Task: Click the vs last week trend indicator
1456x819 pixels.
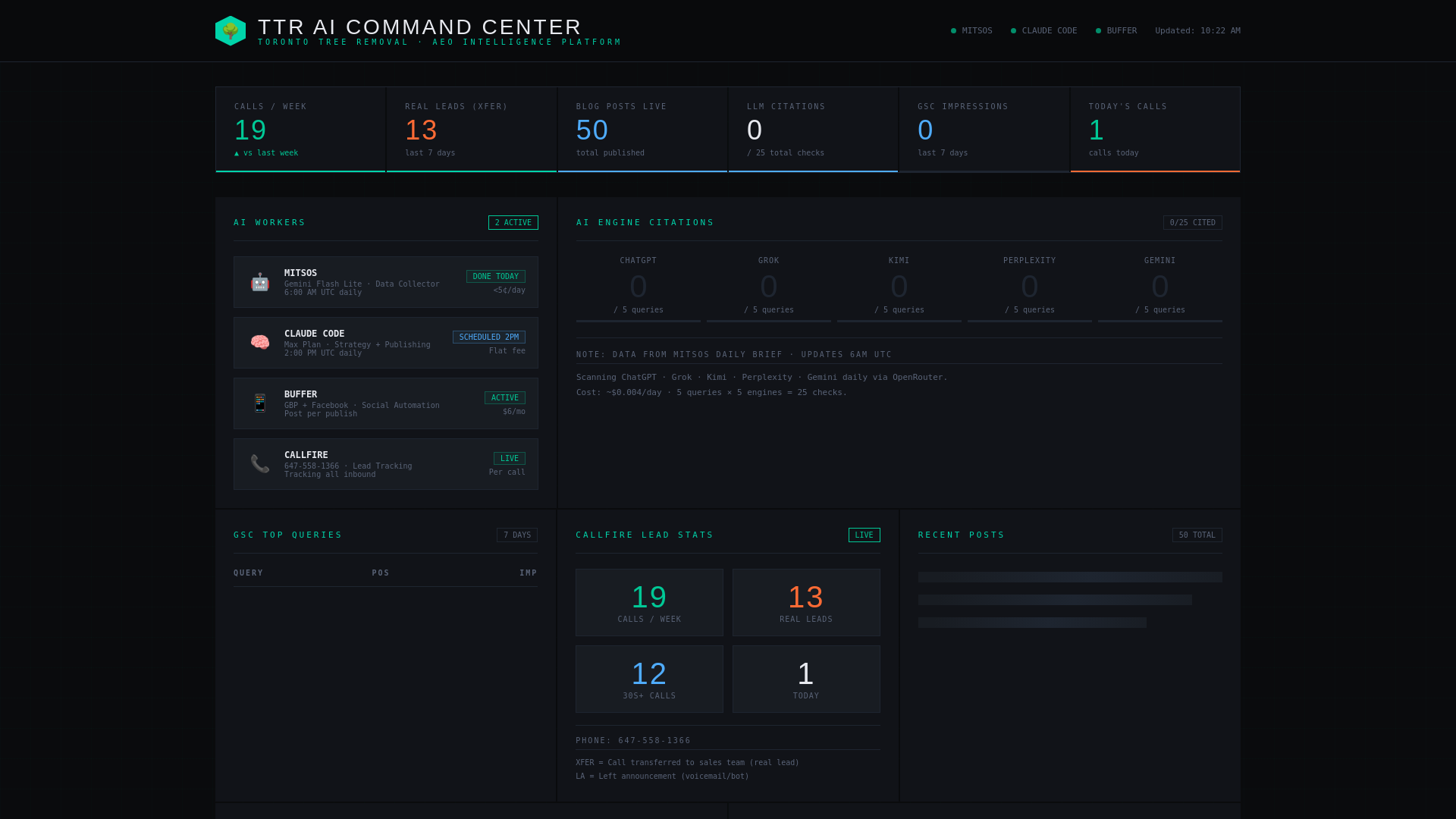Action: (x=266, y=153)
